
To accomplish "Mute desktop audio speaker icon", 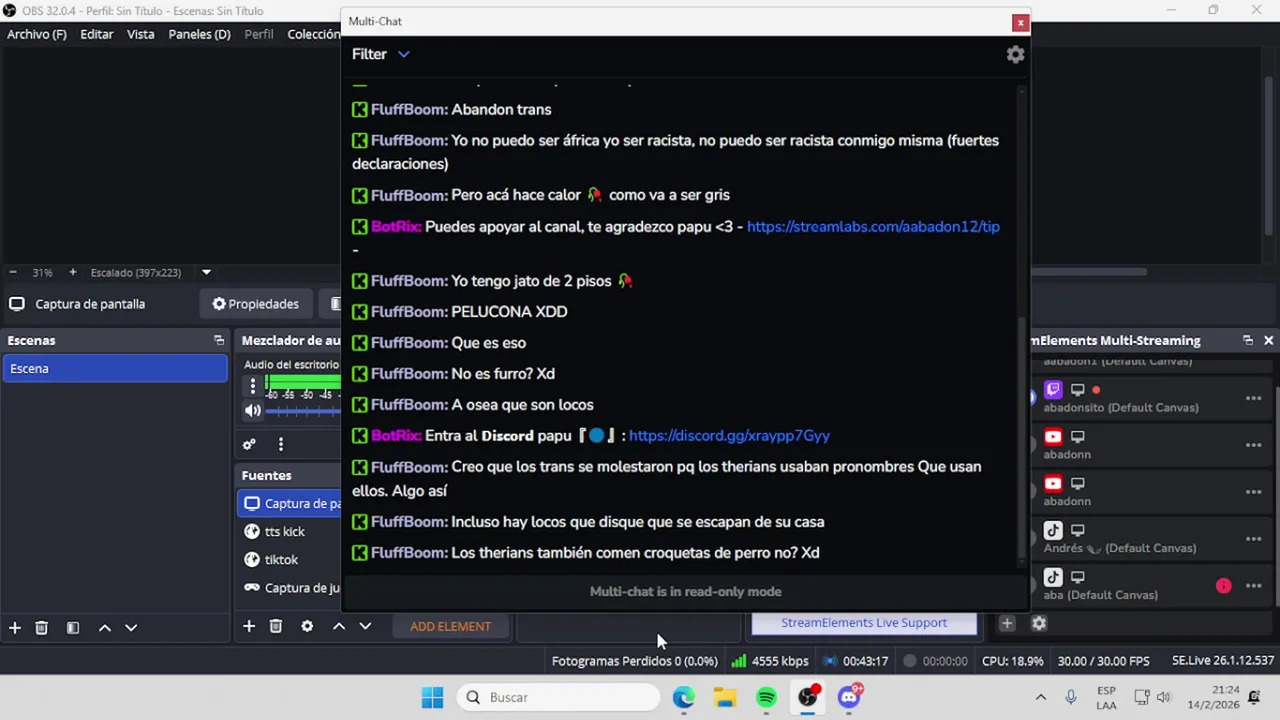I will click(253, 410).
